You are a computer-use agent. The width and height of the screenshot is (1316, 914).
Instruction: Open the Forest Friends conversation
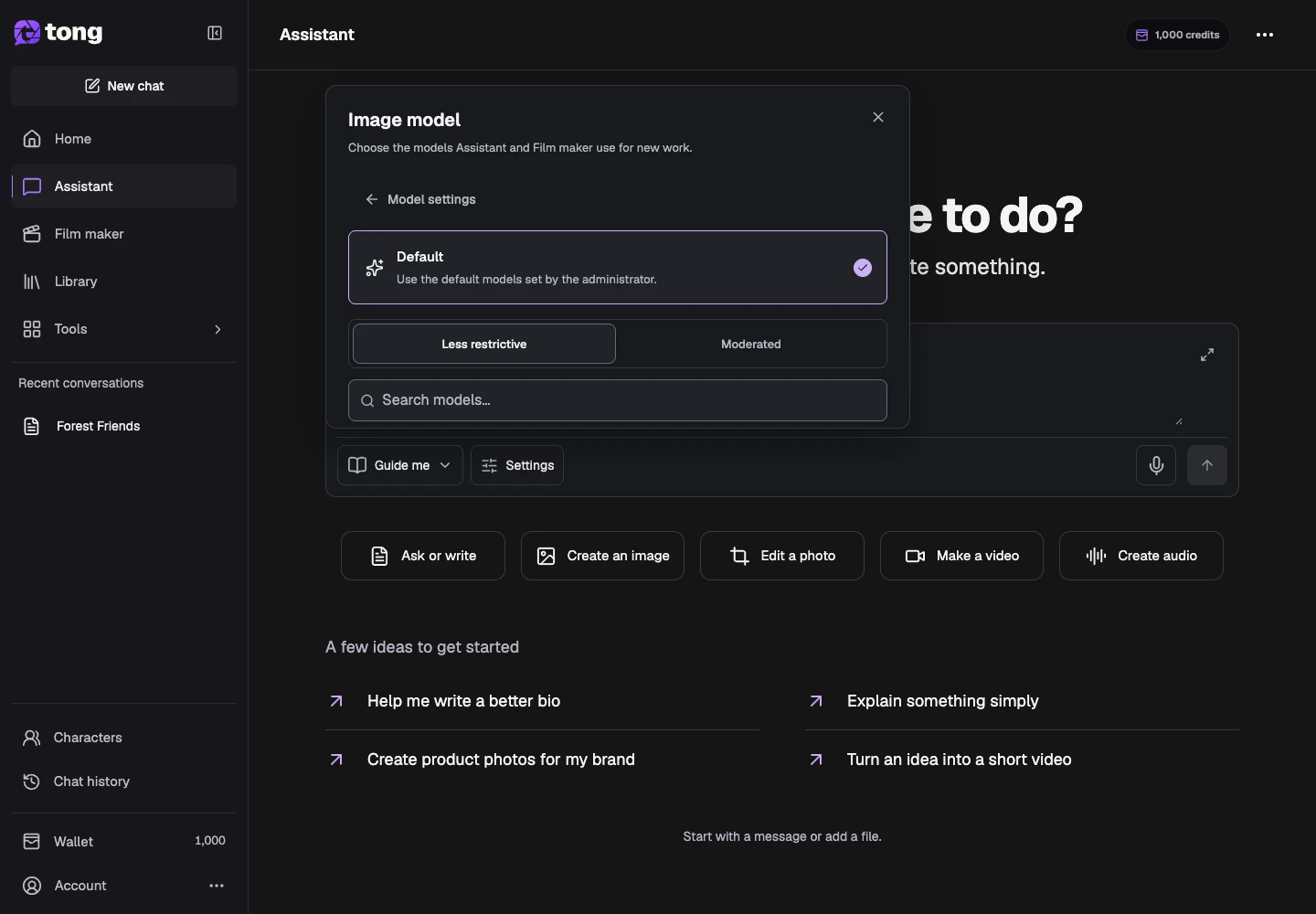click(124, 426)
